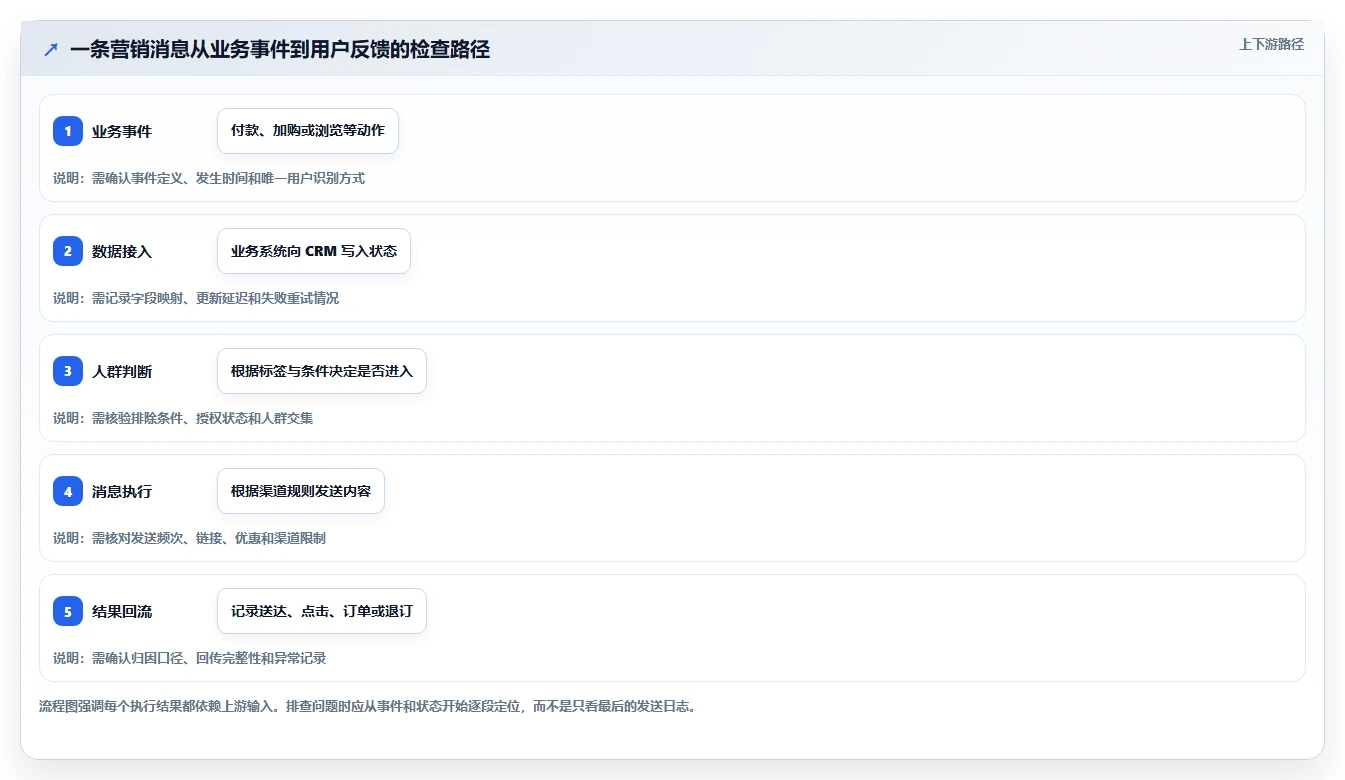Click the 结果回流 step title

pos(122,611)
